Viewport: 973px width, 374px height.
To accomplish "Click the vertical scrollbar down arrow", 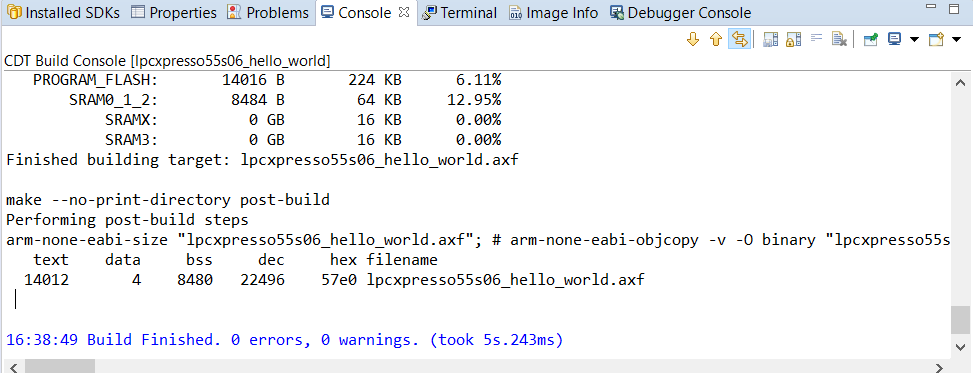I will [x=960, y=346].
